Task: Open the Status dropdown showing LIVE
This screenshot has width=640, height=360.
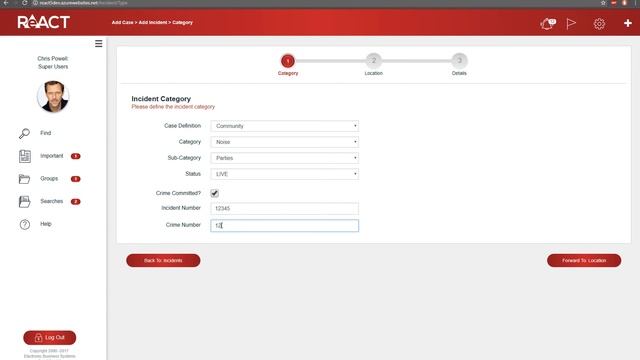Action: [284, 174]
